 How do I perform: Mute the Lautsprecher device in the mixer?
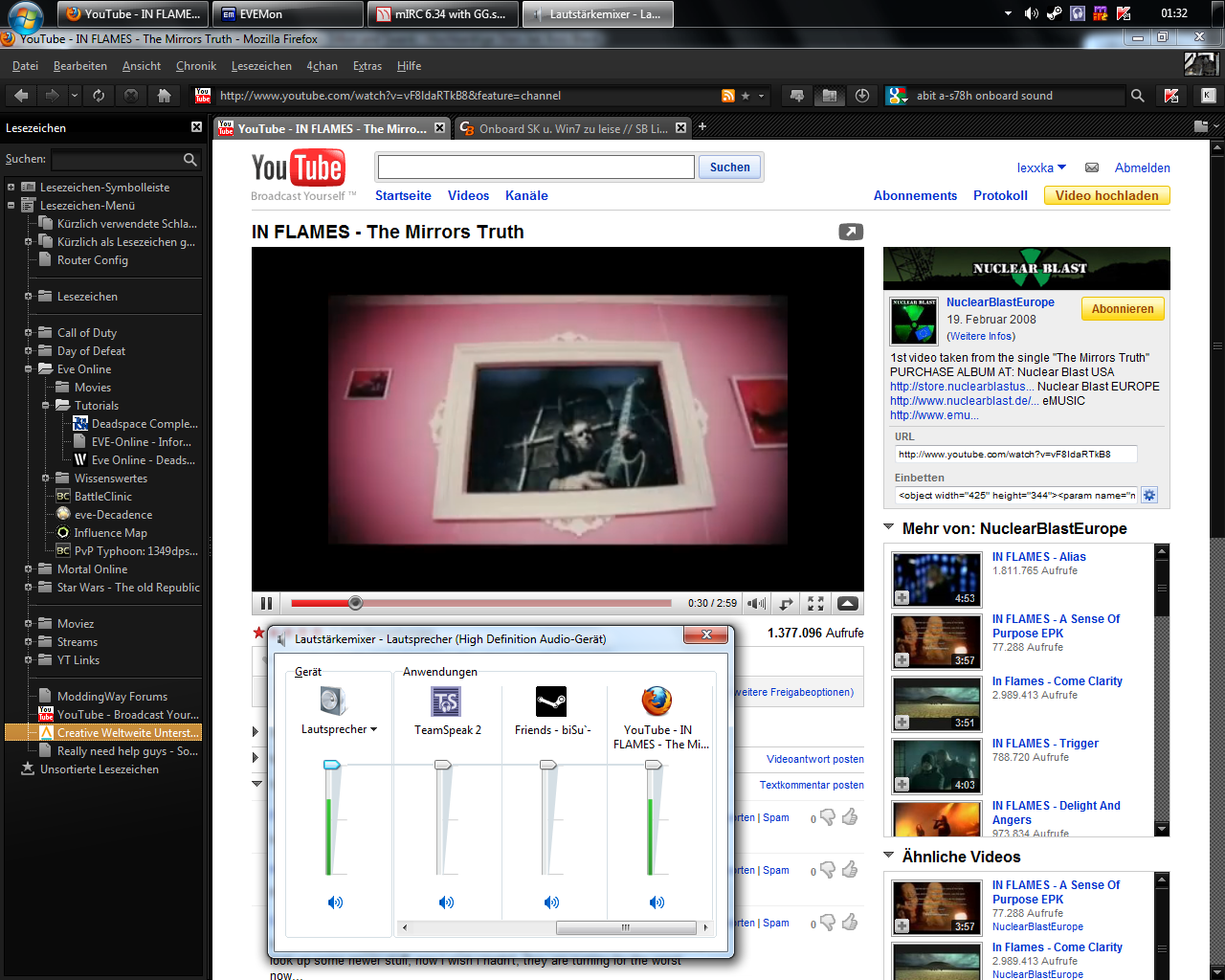pos(335,902)
